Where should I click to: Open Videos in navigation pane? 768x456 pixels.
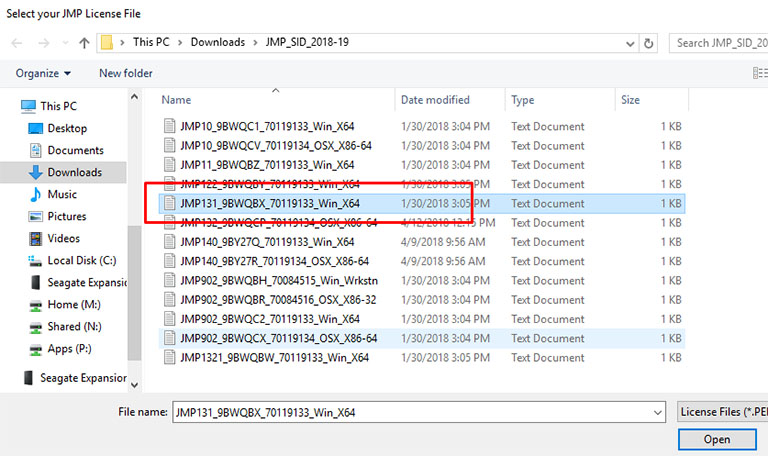pyautogui.click(x=54, y=239)
